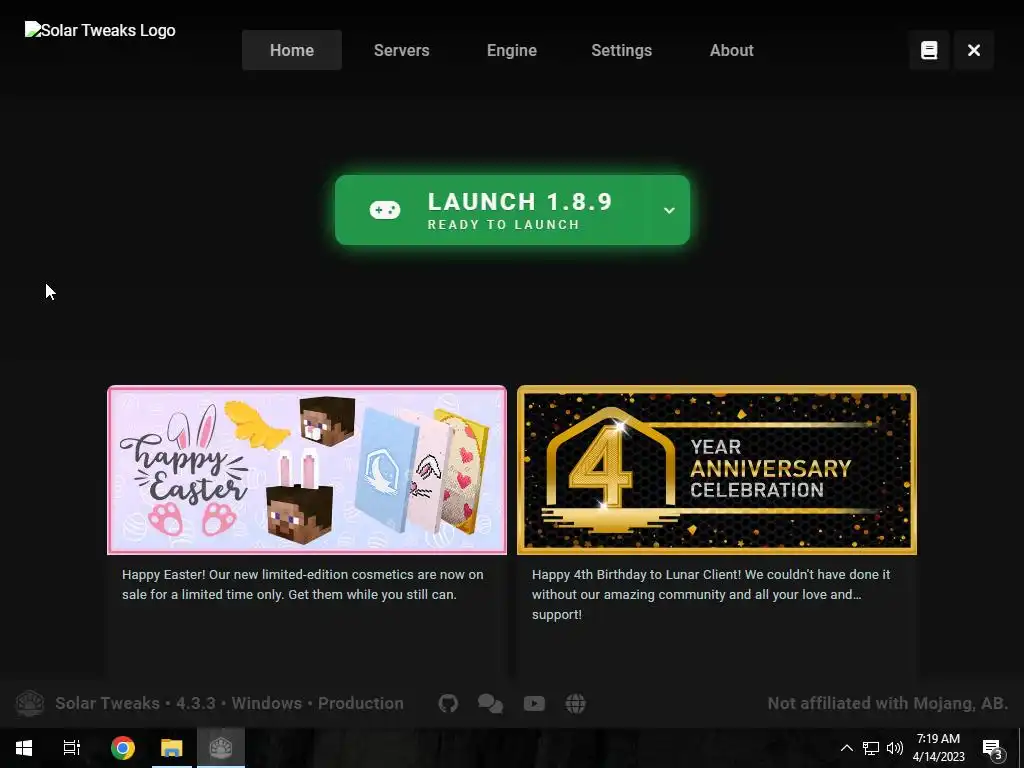Select Solar Tweaks taskbar app icon
This screenshot has height=768, width=1024.
pyautogui.click(x=221, y=748)
